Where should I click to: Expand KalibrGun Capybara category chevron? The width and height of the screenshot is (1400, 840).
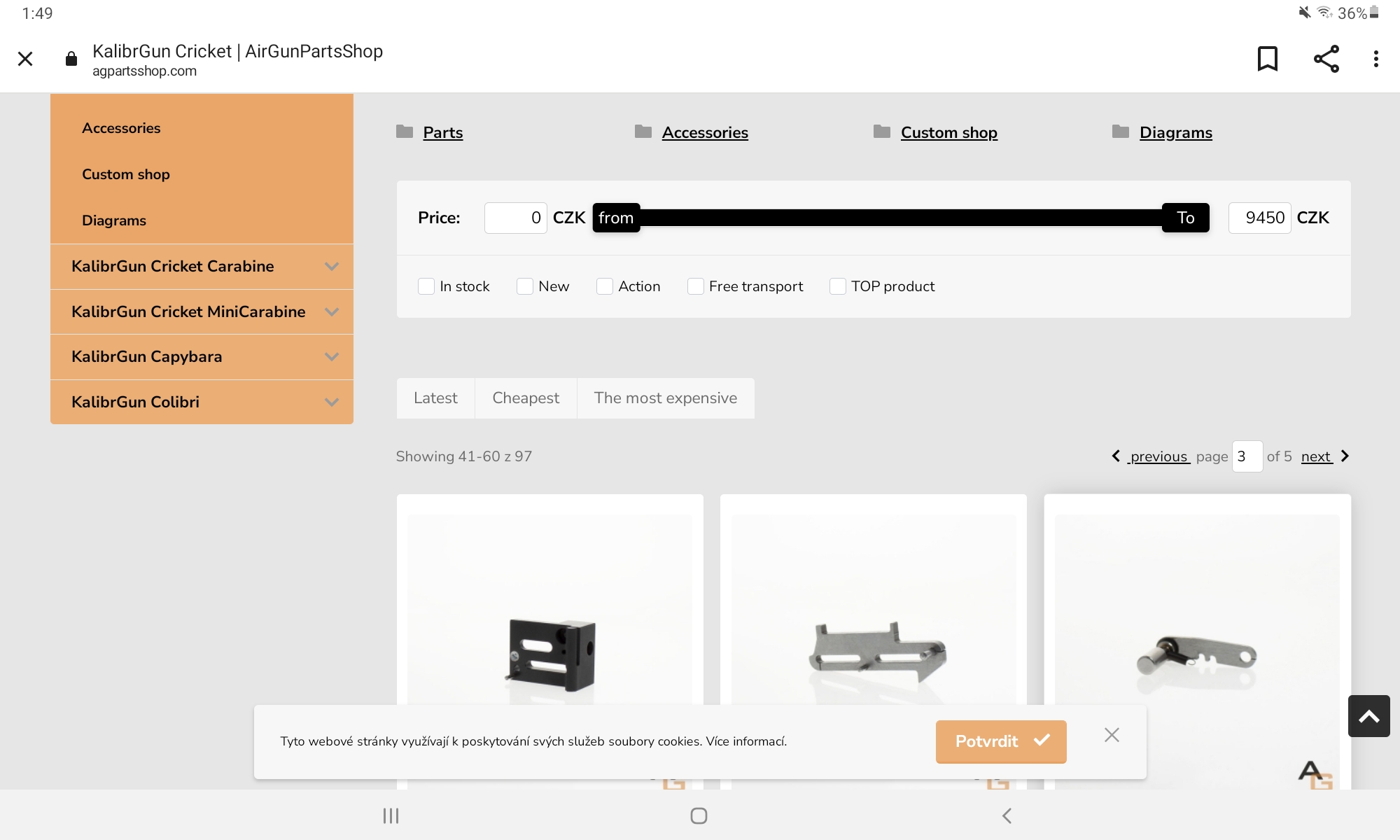click(x=332, y=357)
